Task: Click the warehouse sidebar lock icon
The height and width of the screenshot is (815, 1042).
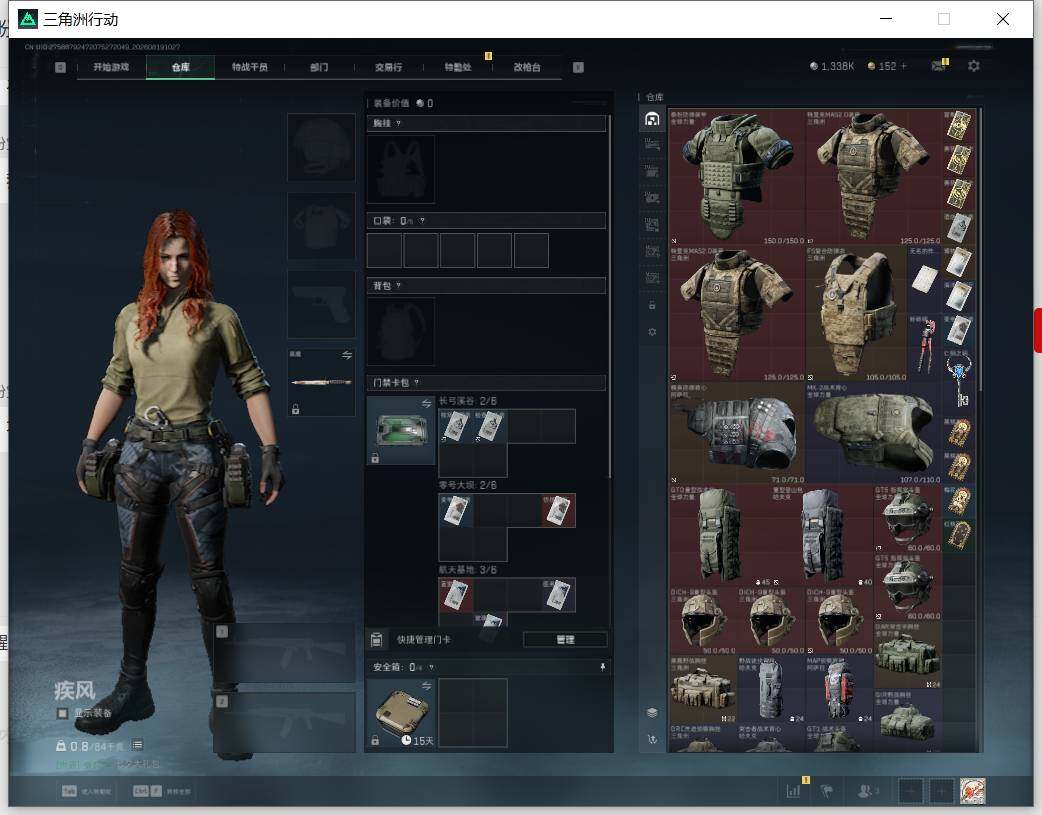Action: coord(652,305)
